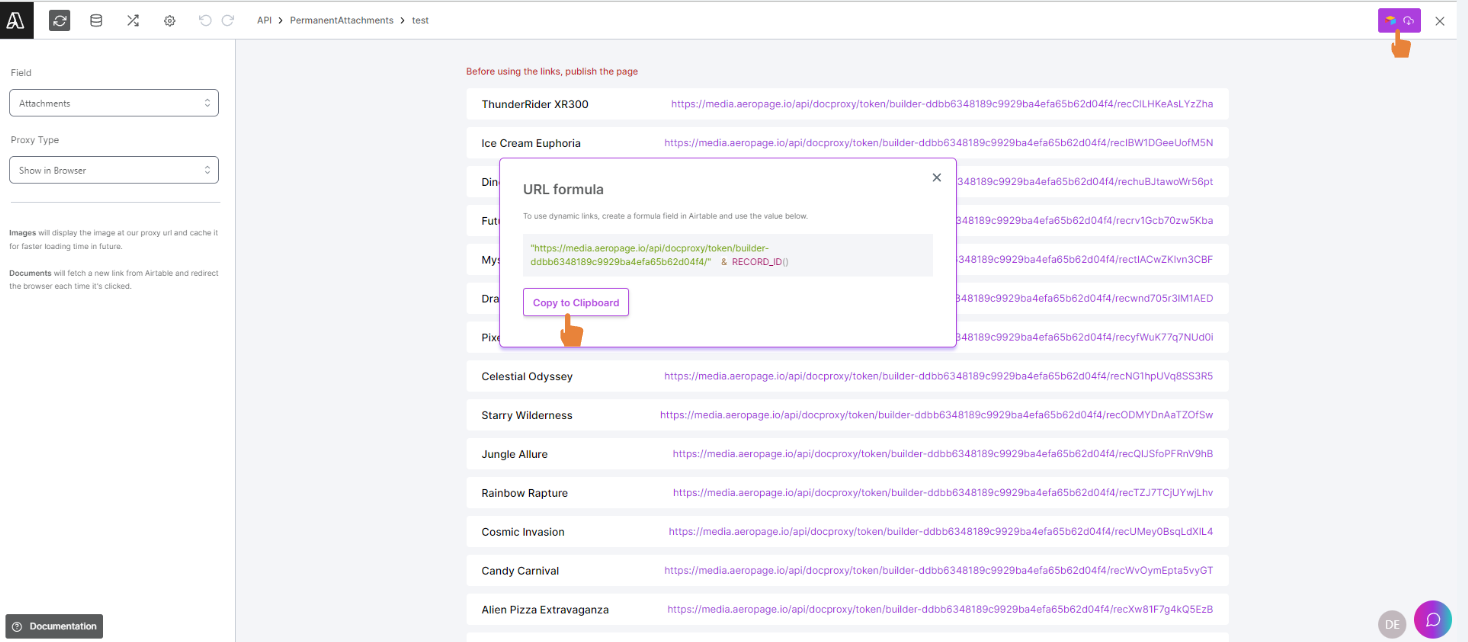Open the Candy Carnival link
1468x642 pixels.
[939, 571]
